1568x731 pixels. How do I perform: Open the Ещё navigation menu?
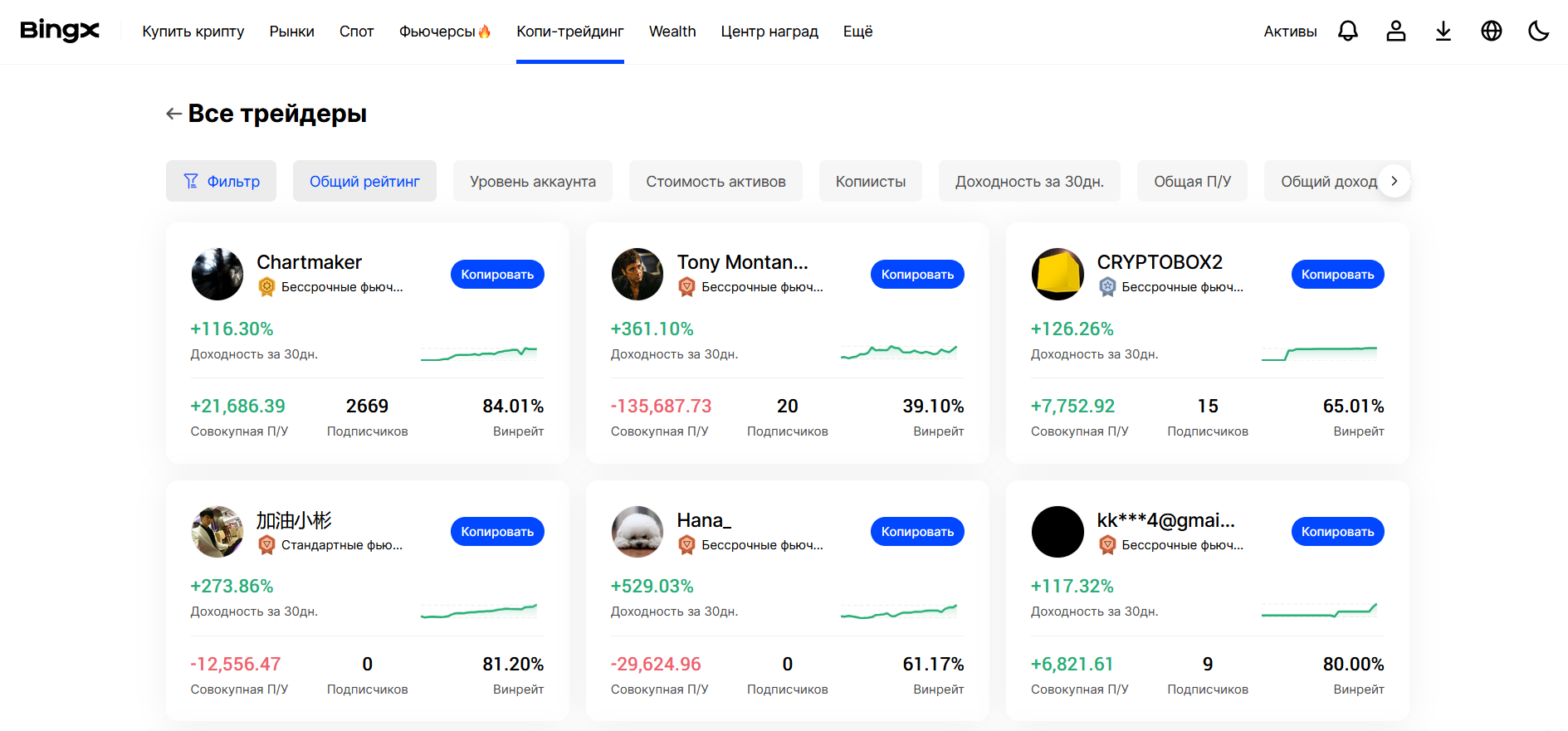[x=857, y=32]
